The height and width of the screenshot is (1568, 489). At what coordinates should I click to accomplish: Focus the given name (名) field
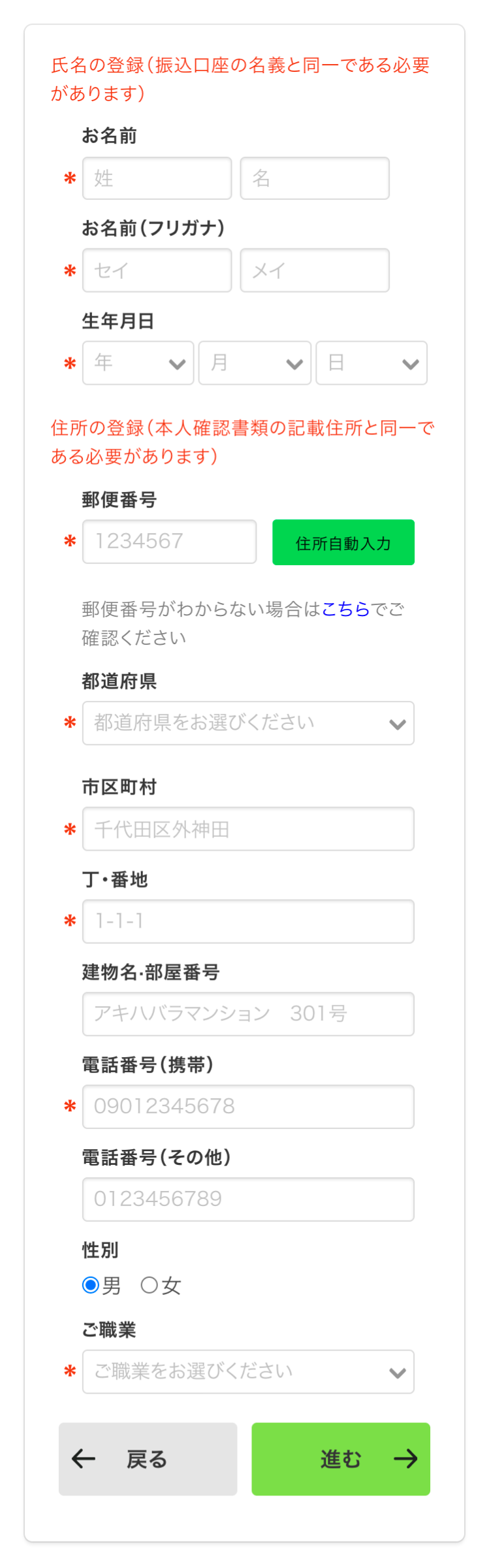click(315, 178)
